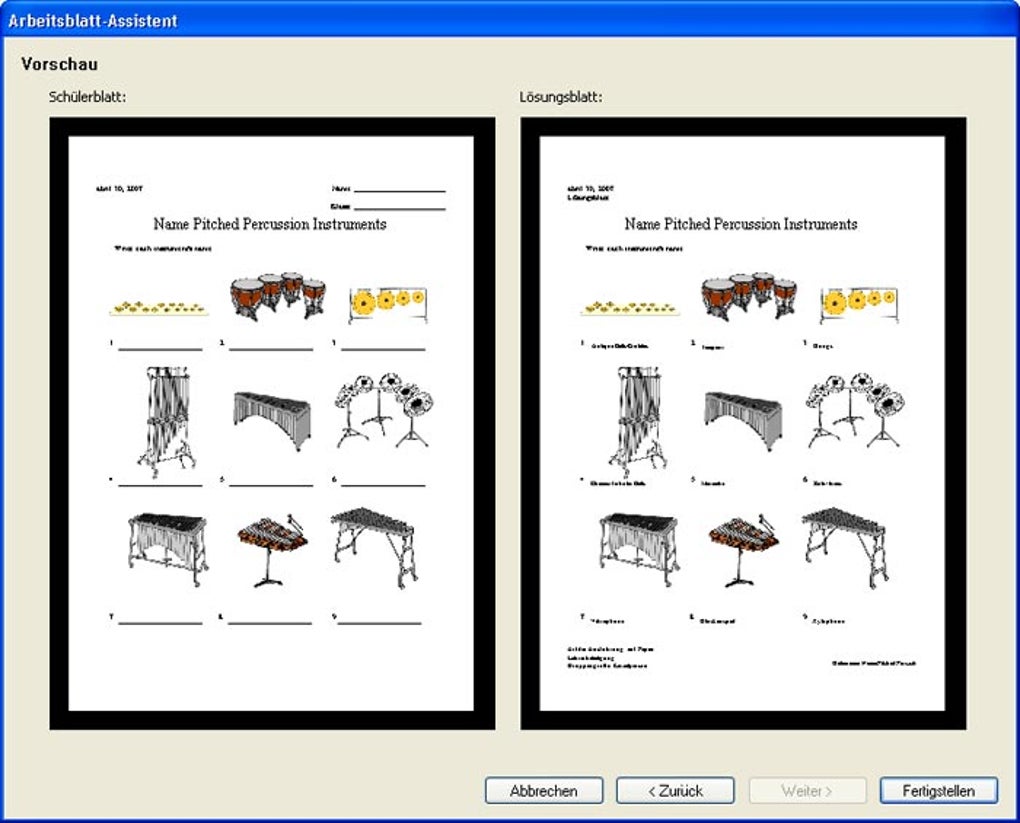The height and width of the screenshot is (823, 1020).
Task: Click the Name line on Schülerblatt
Action: pos(399,189)
